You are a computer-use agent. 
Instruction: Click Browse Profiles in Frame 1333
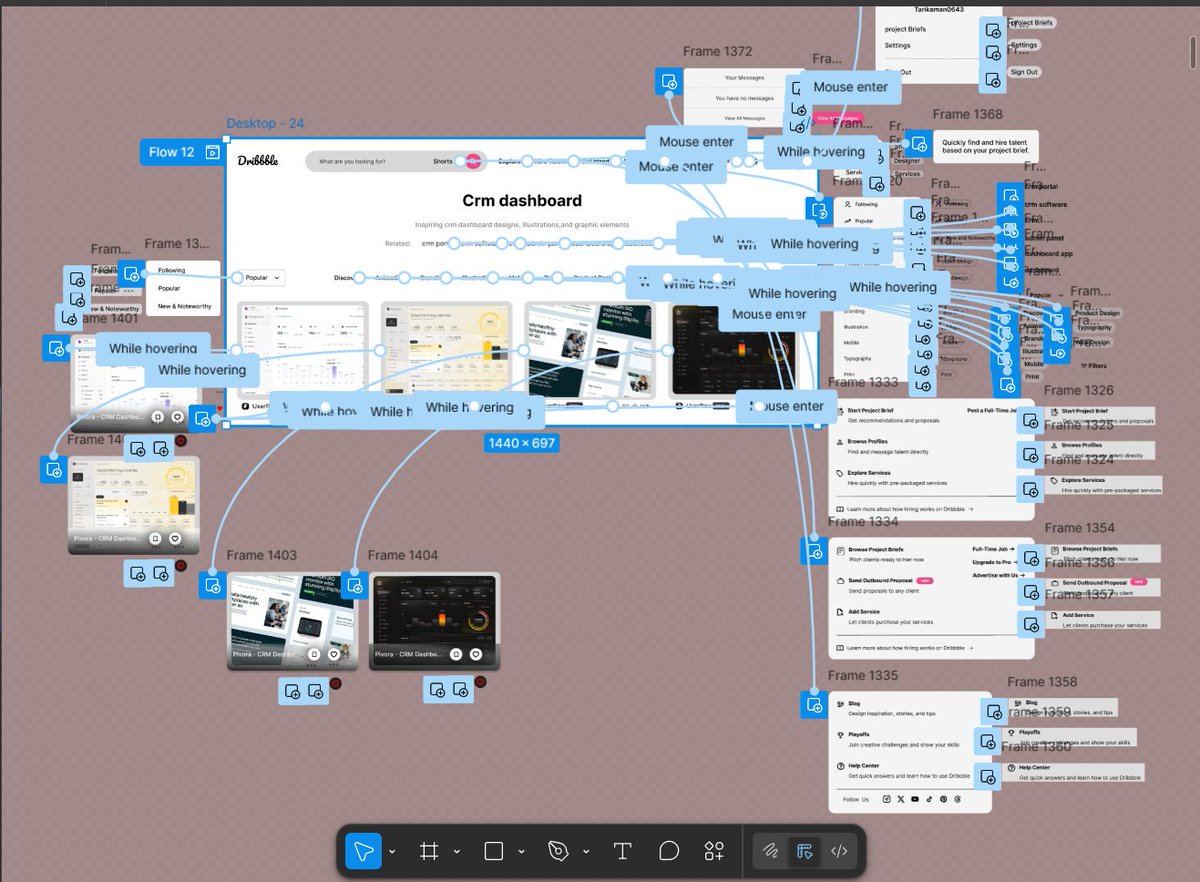[868, 441]
